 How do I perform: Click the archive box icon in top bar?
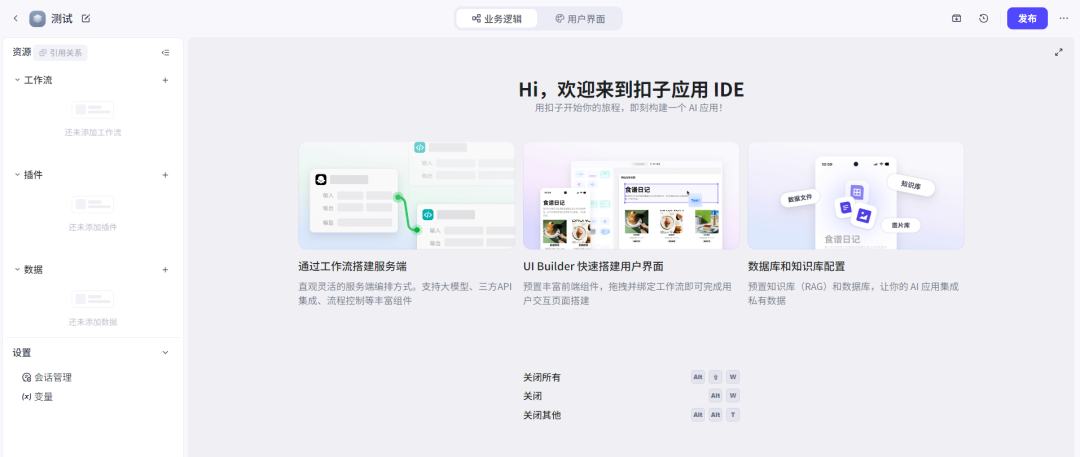pos(956,18)
